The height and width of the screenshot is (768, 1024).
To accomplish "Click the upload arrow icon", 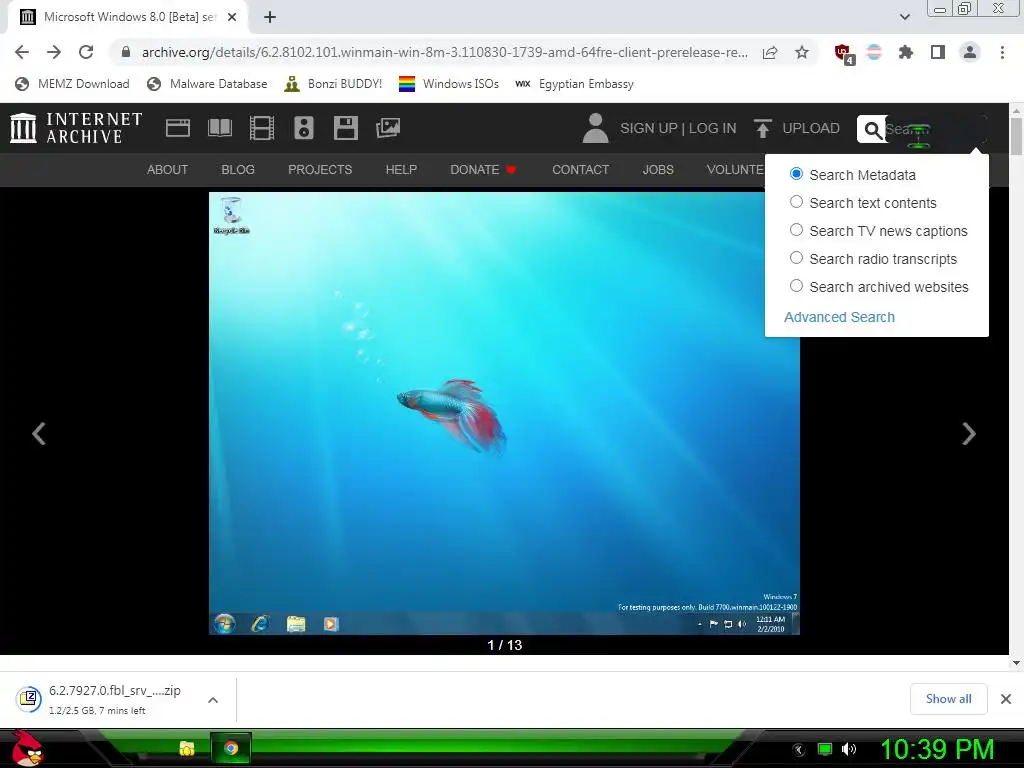I will (x=762, y=128).
